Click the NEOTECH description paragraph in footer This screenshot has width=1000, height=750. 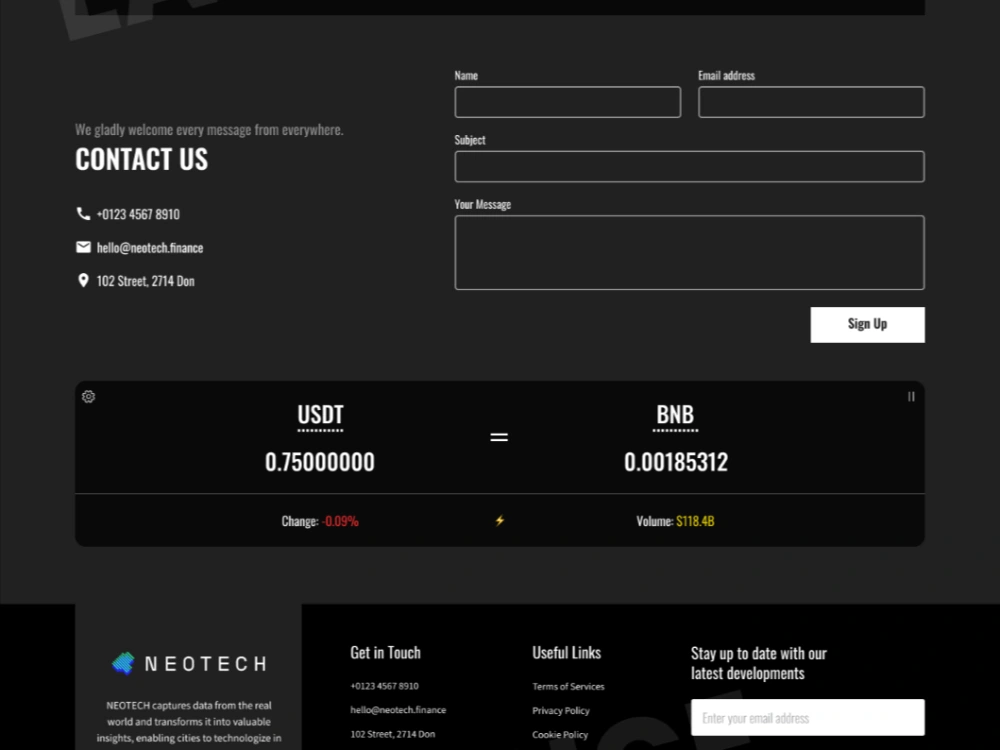pos(189,722)
